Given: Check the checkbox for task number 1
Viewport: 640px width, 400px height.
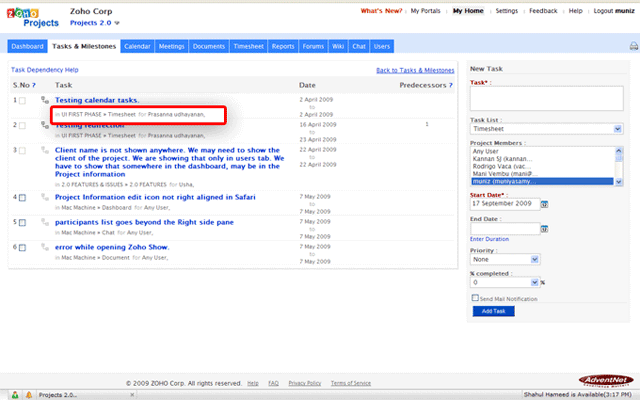Looking at the screenshot, I should pos(22,101).
